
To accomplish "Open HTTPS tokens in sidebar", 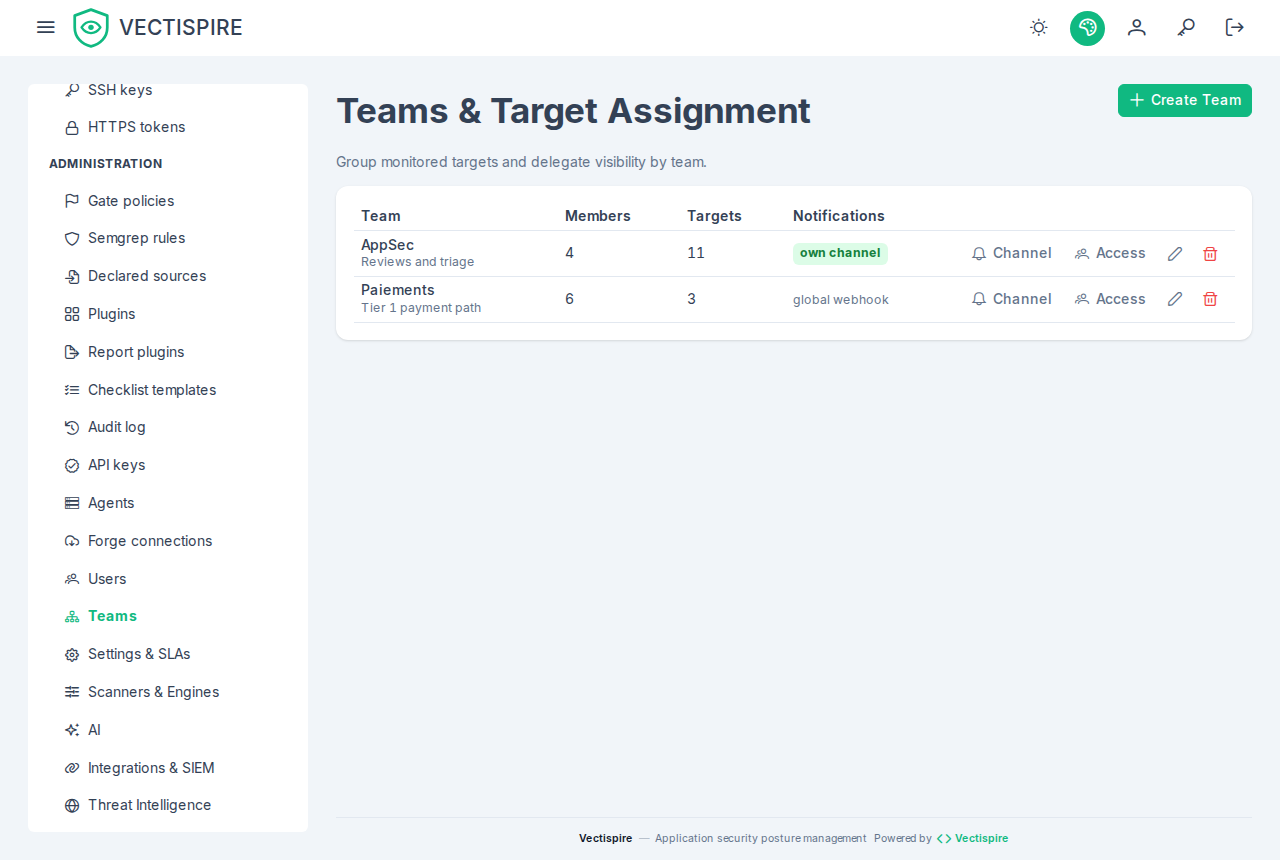I will pos(168,127).
